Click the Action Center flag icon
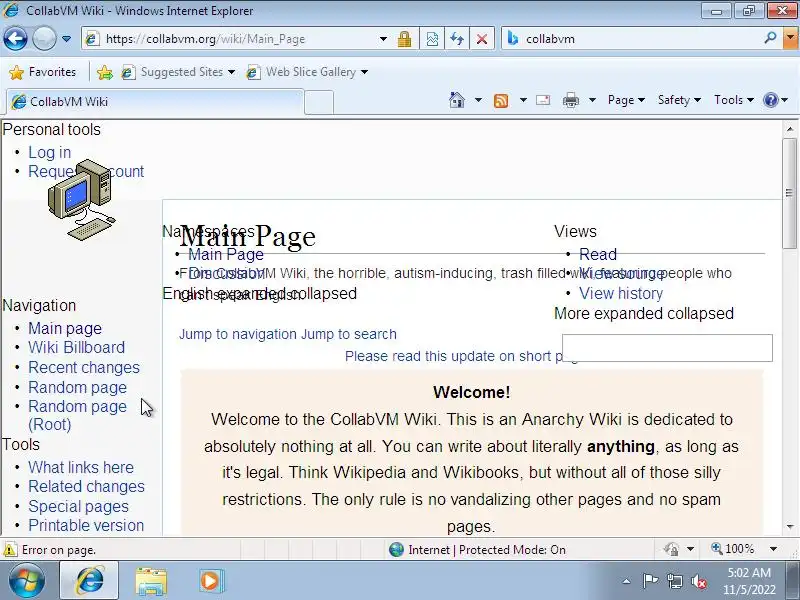The height and width of the screenshot is (600, 800). pos(650,581)
